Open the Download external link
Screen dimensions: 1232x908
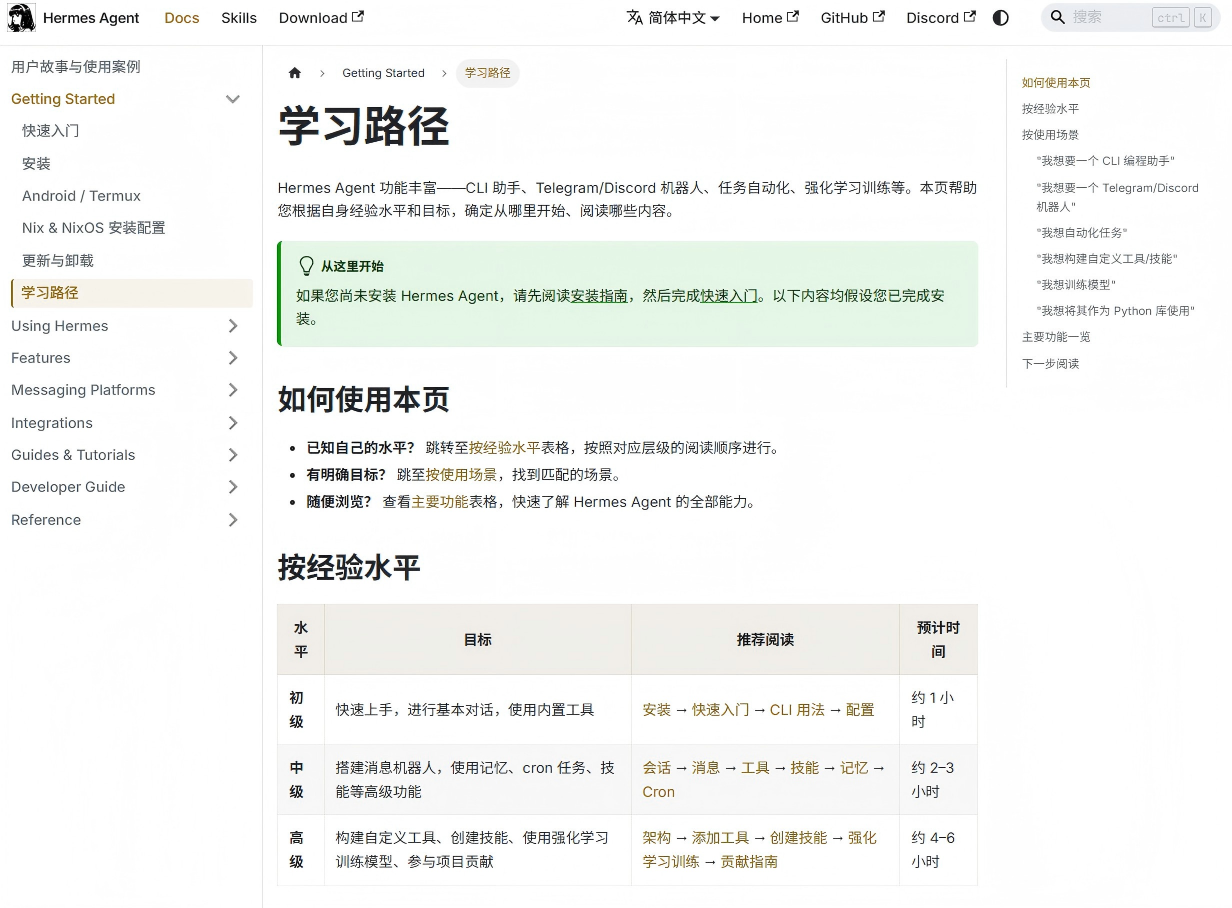321,18
